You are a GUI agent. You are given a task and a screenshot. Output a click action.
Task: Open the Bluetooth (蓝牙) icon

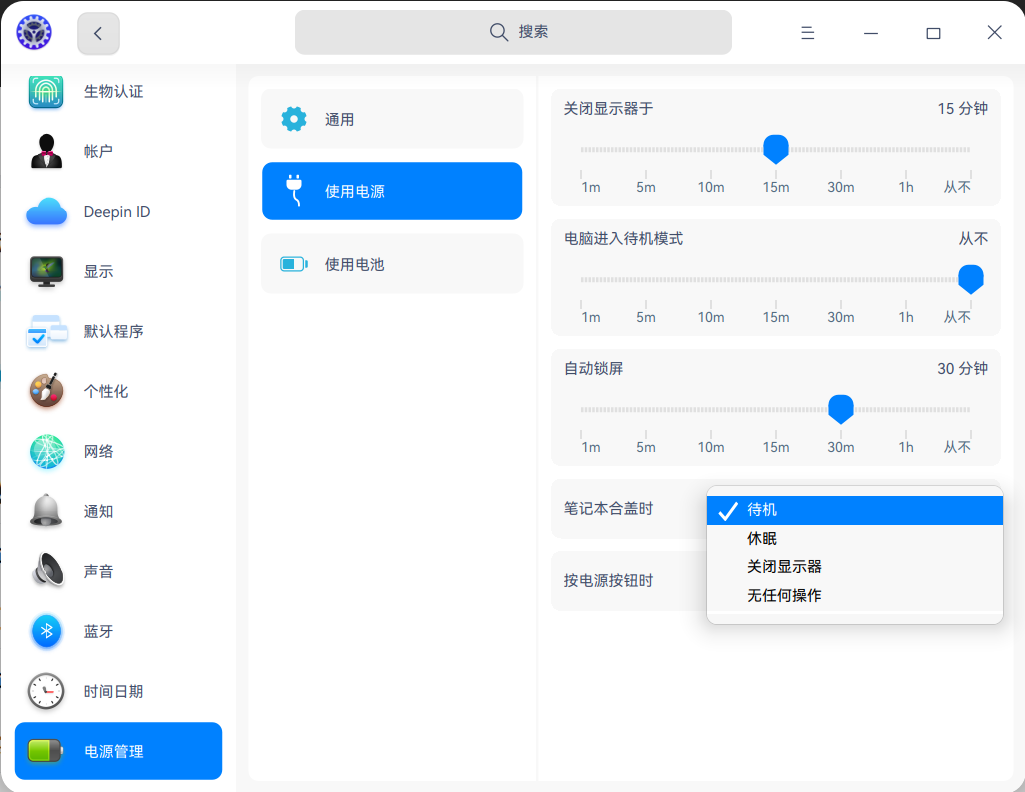coord(46,631)
